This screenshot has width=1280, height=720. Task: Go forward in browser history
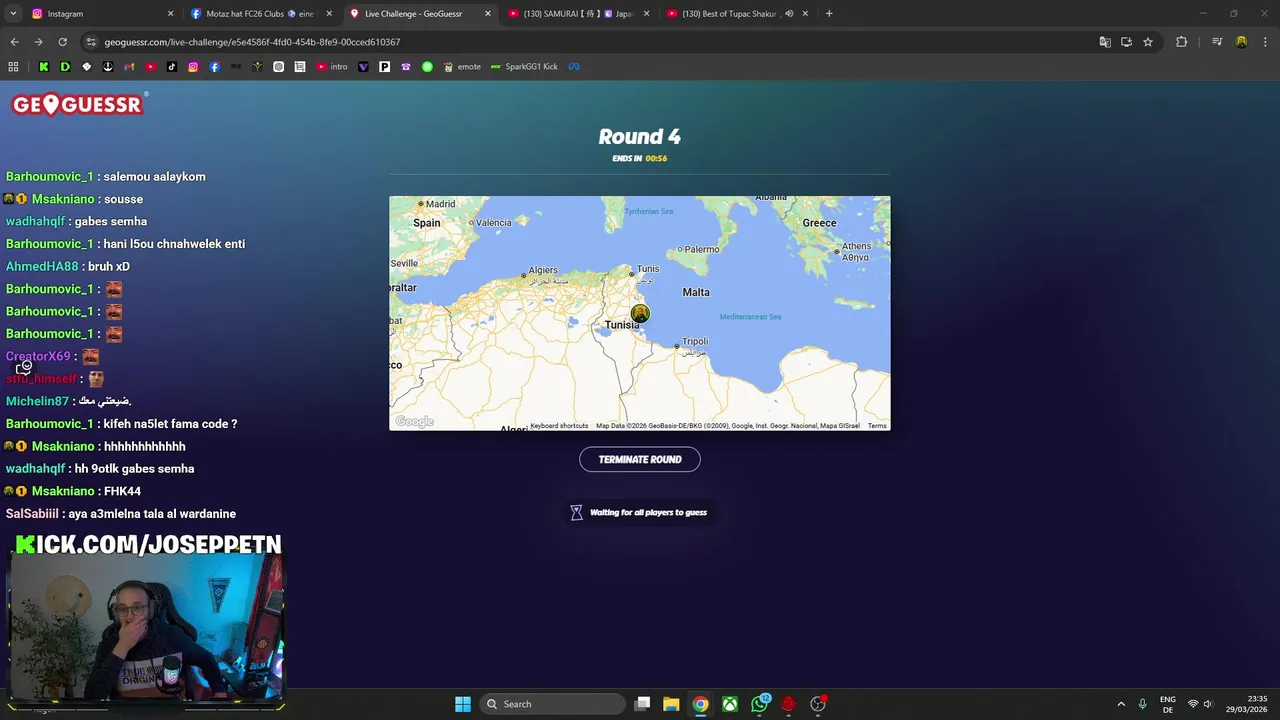pyautogui.click(x=38, y=42)
